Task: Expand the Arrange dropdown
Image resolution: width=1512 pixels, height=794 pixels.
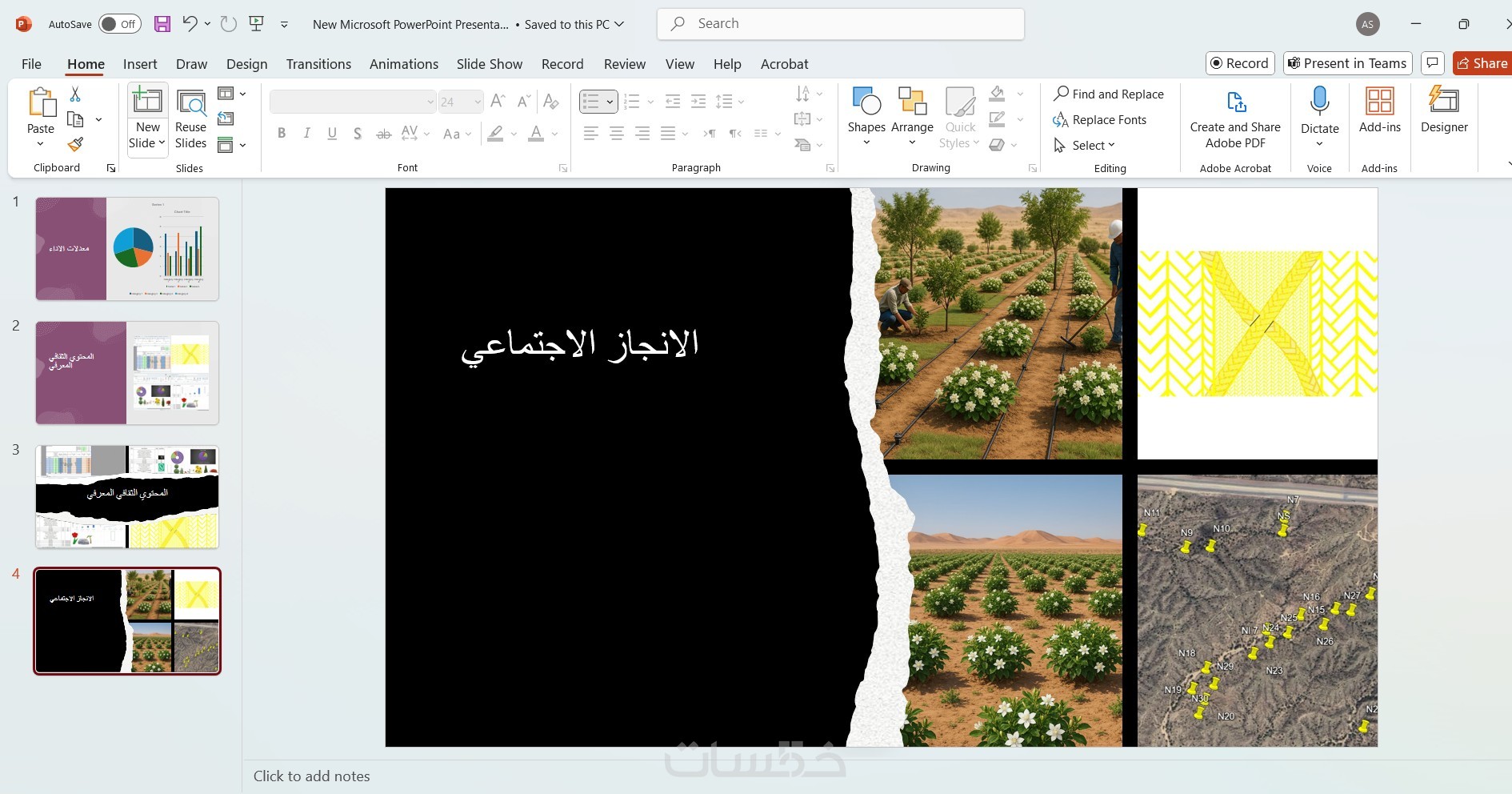Action: tap(912, 143)
